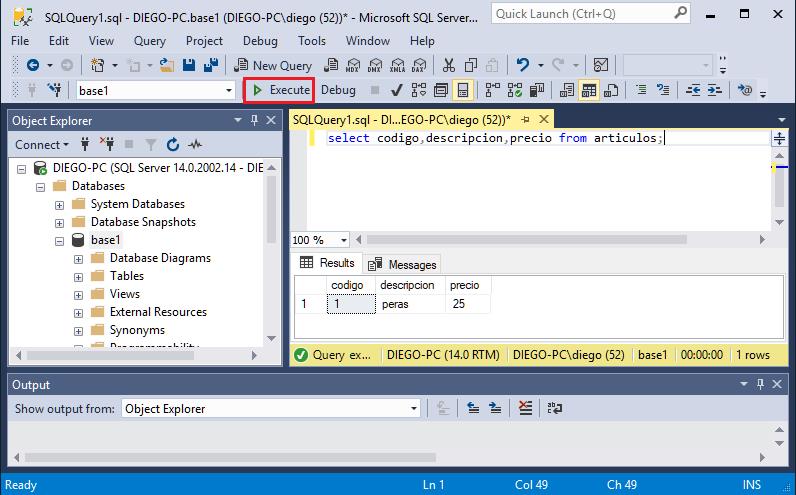Select the Results tab
Viewport: 796px width, 495px height.
327,262
